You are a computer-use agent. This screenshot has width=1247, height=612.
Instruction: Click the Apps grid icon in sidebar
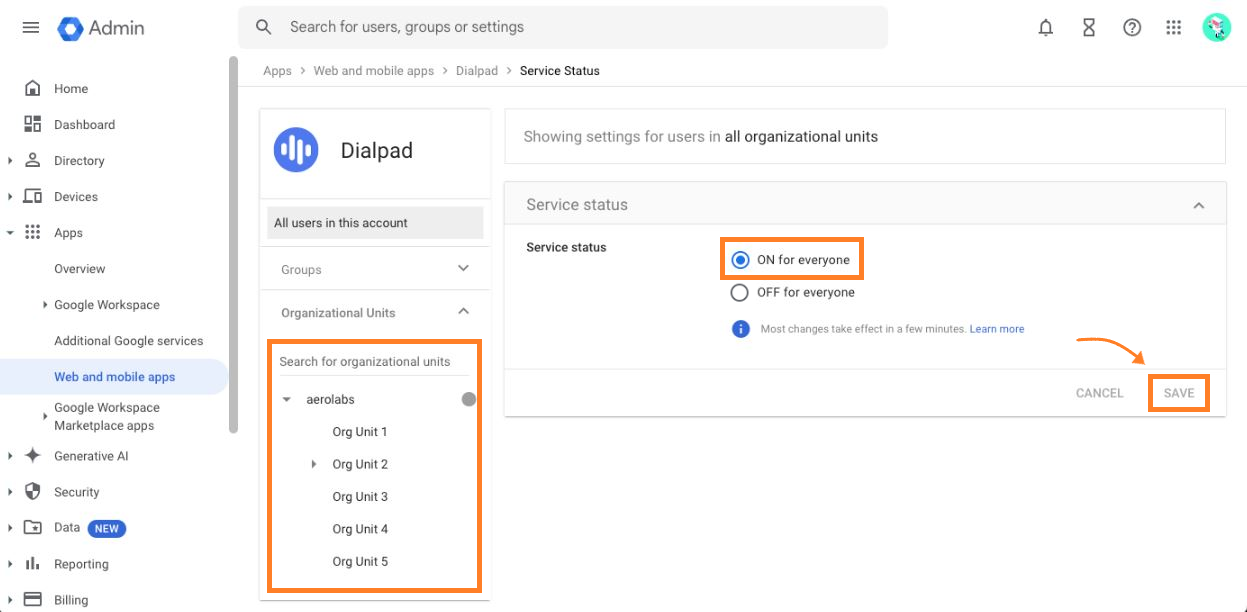point(33,232)
